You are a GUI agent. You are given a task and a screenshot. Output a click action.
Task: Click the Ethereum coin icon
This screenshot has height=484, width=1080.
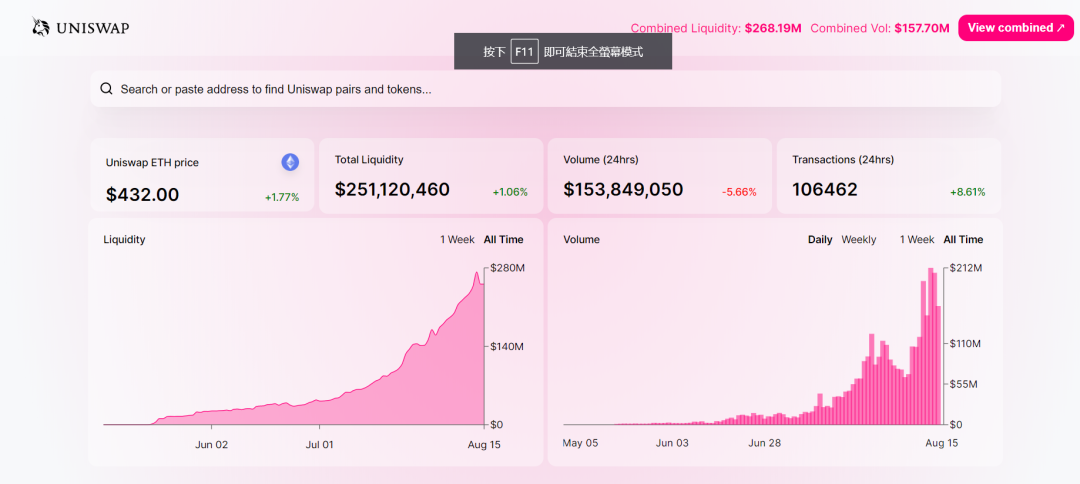[290, 162]
